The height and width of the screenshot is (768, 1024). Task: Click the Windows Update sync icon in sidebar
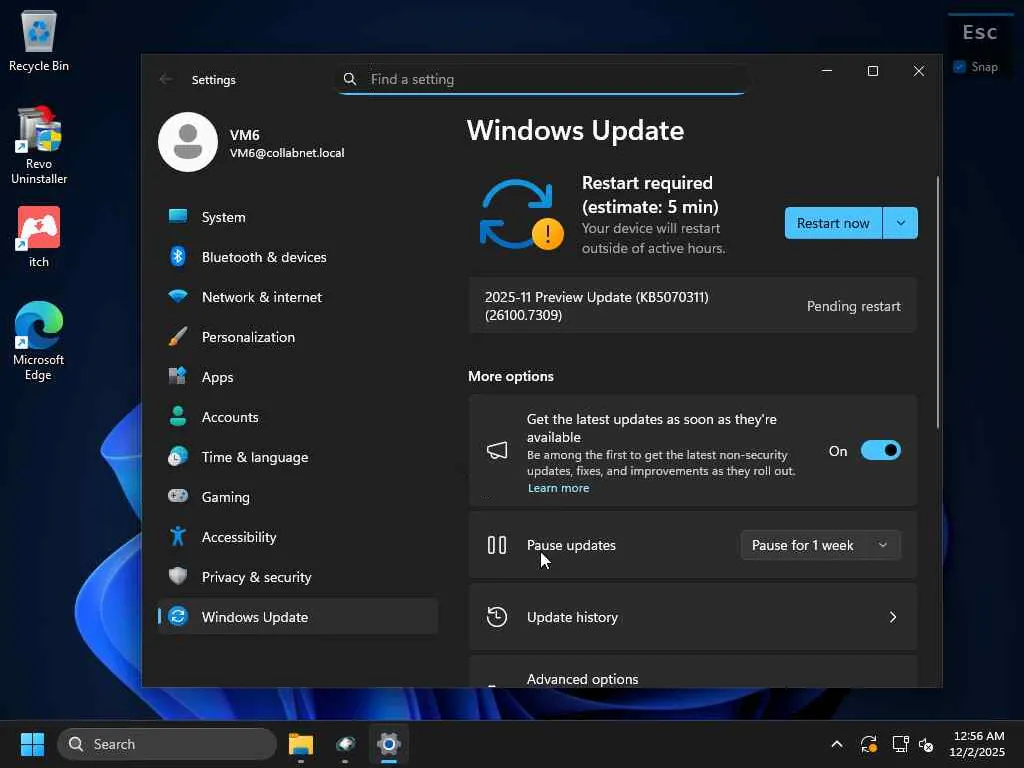click(x=178, y=616)
